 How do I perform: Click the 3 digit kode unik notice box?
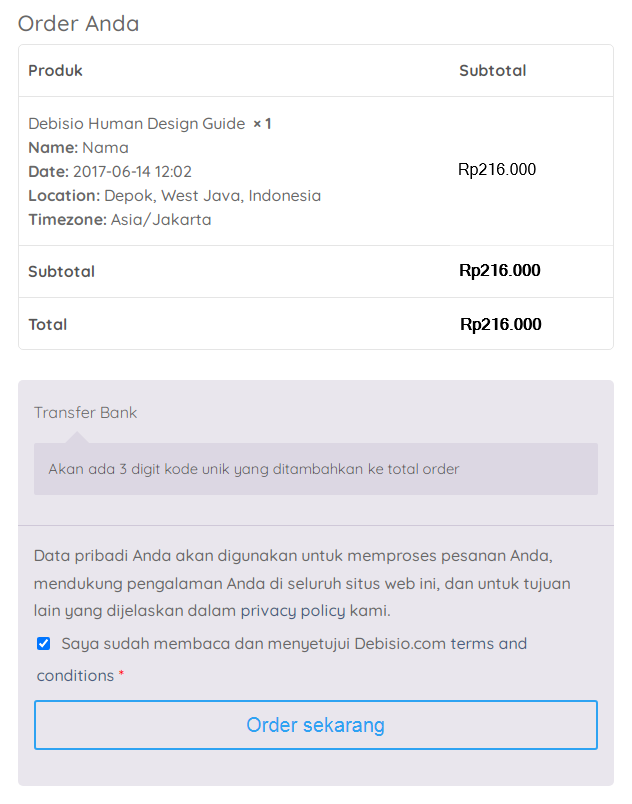click(x=315, y=469)
